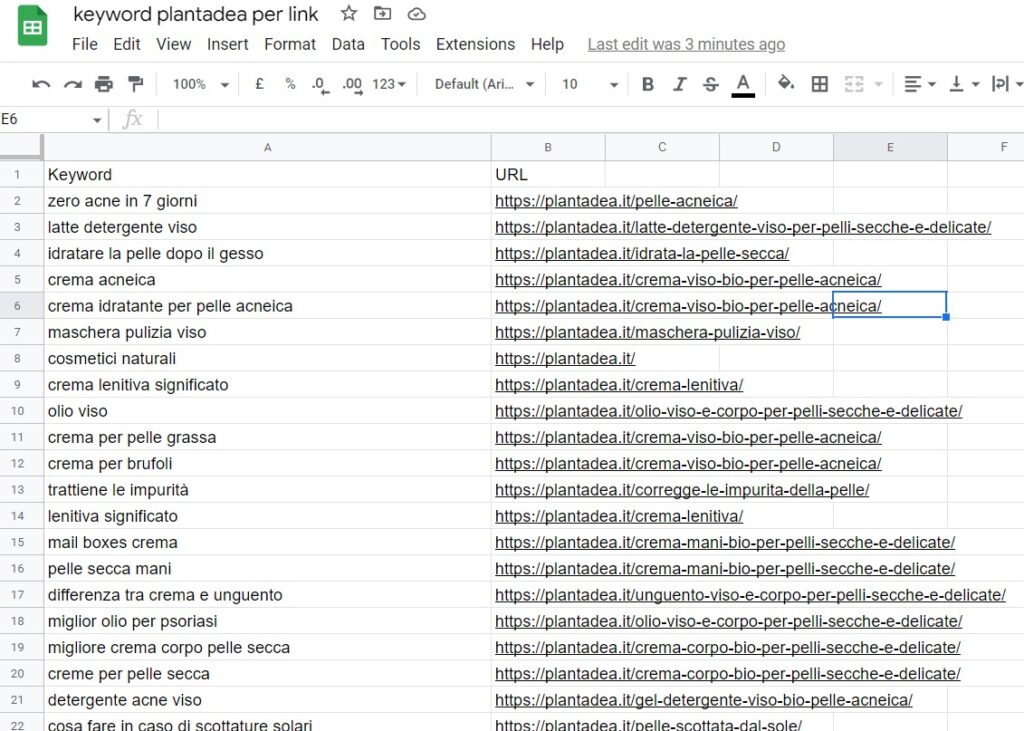The width and height of the screenshot is (1024, 731).
Task: Expand the Merge cells dropdown arrow
Action: tap(878, 84)
